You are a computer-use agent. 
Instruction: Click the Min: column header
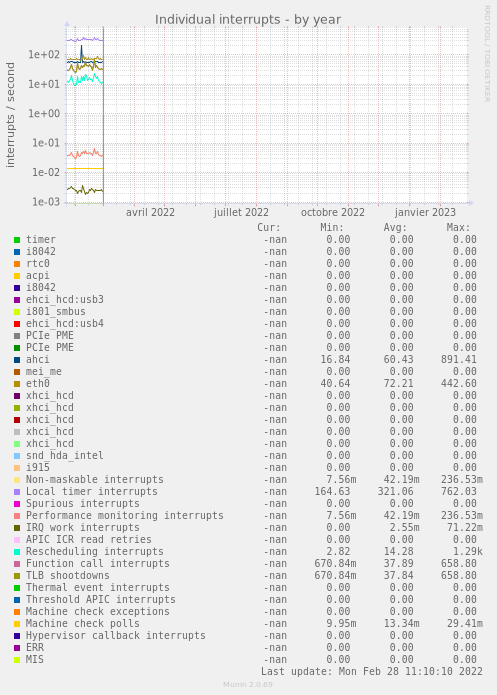(332, 228)
